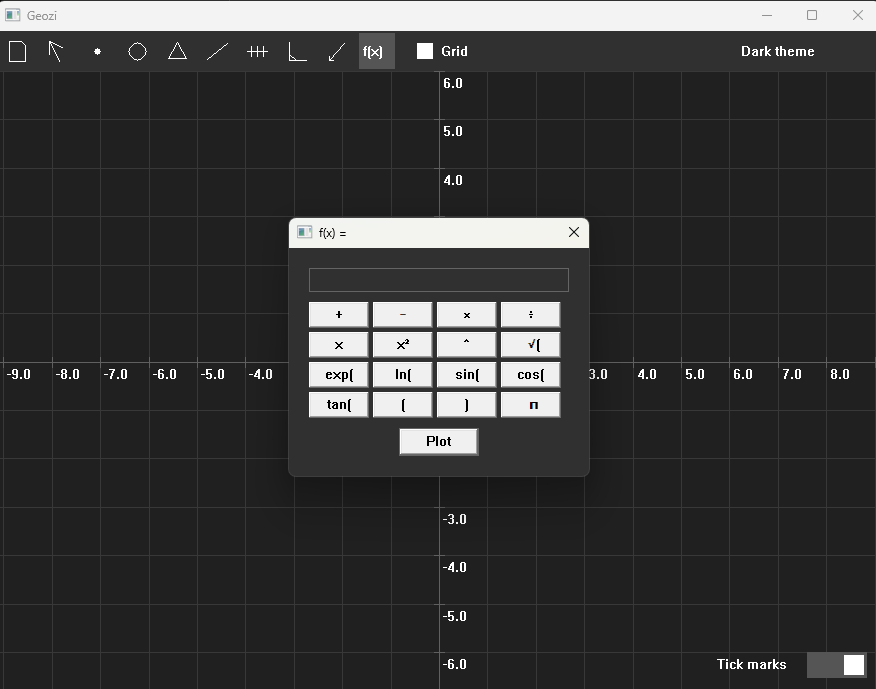Insert the pi constant
Screen dimensions: 876x689
click(x=530, y=405)
